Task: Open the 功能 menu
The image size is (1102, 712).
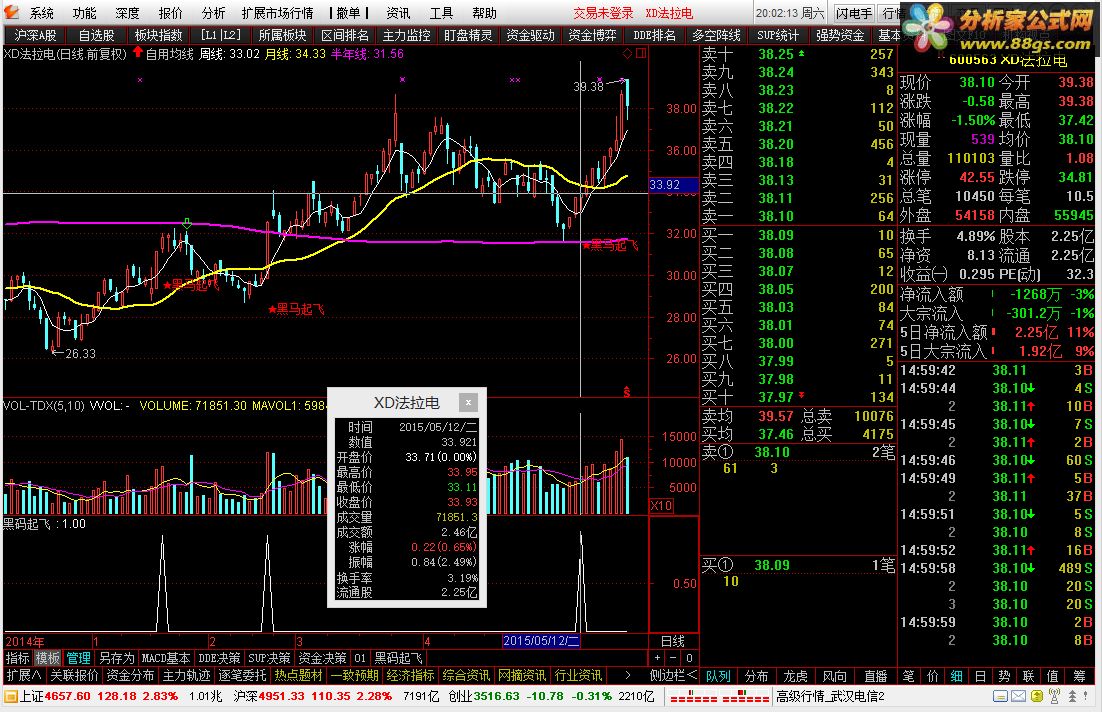Action: click(84, 13)
